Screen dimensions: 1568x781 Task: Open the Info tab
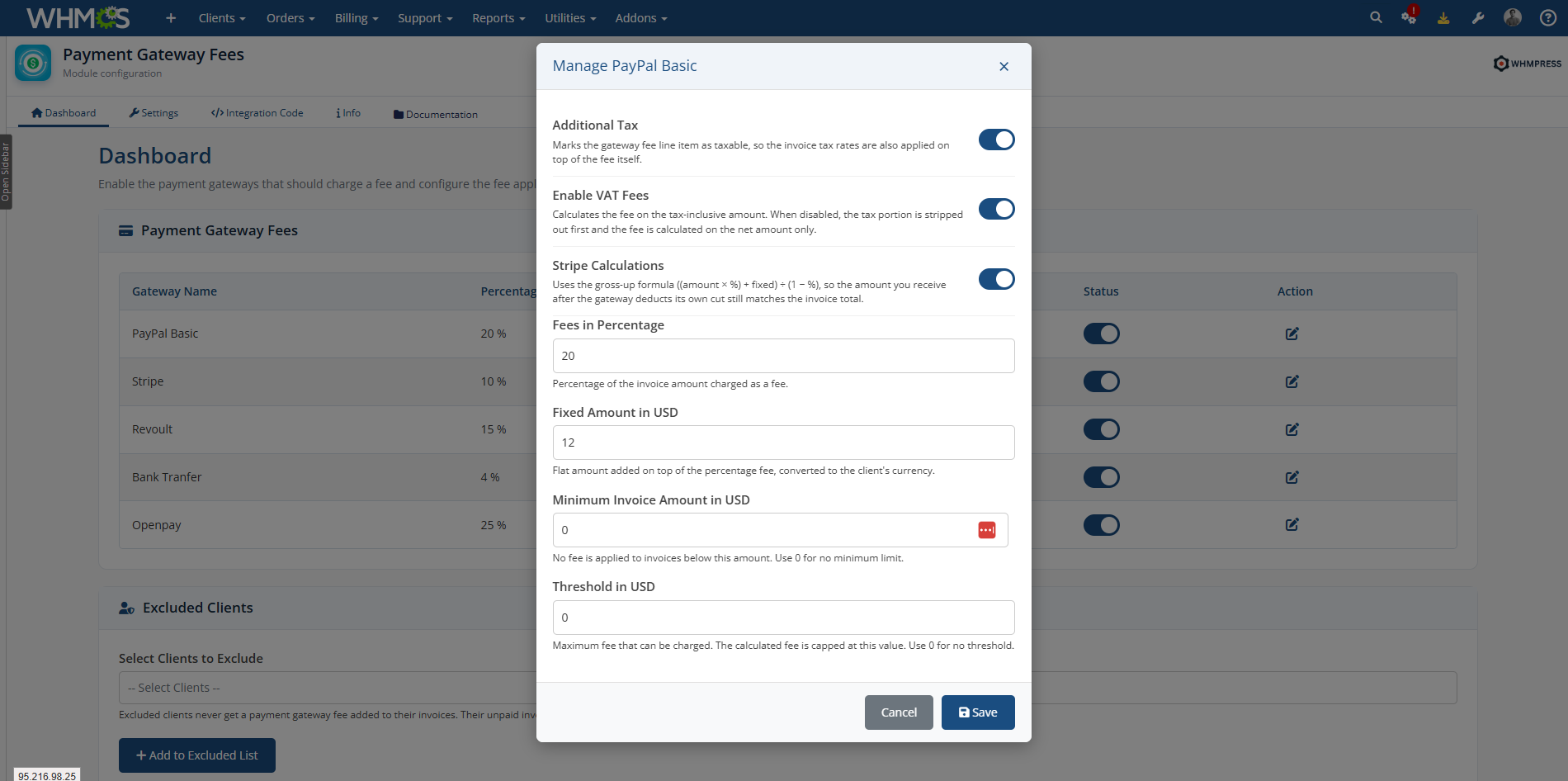pyautogui.click(x=348, y=113)
